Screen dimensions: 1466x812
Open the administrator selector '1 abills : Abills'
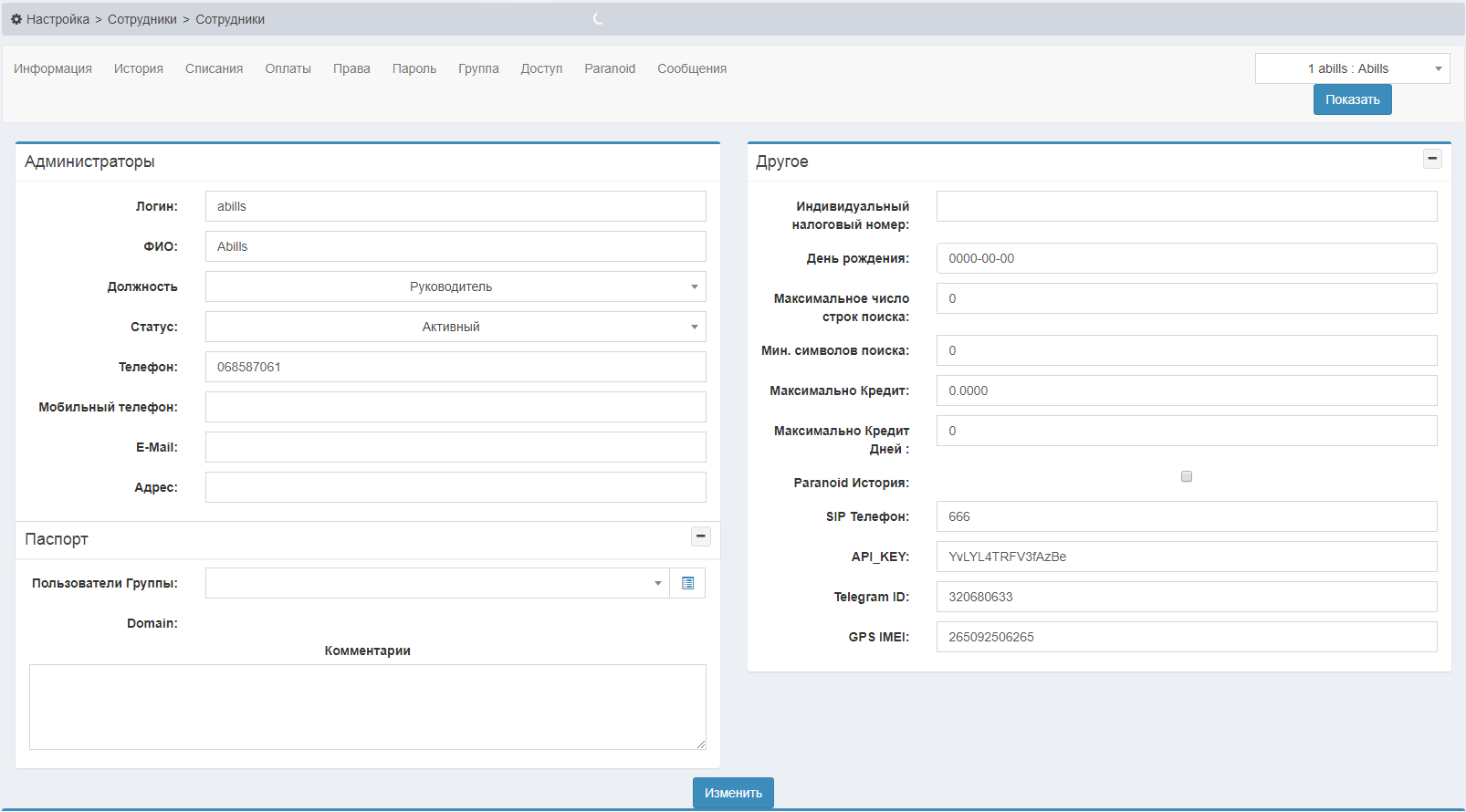[1351, 68]
